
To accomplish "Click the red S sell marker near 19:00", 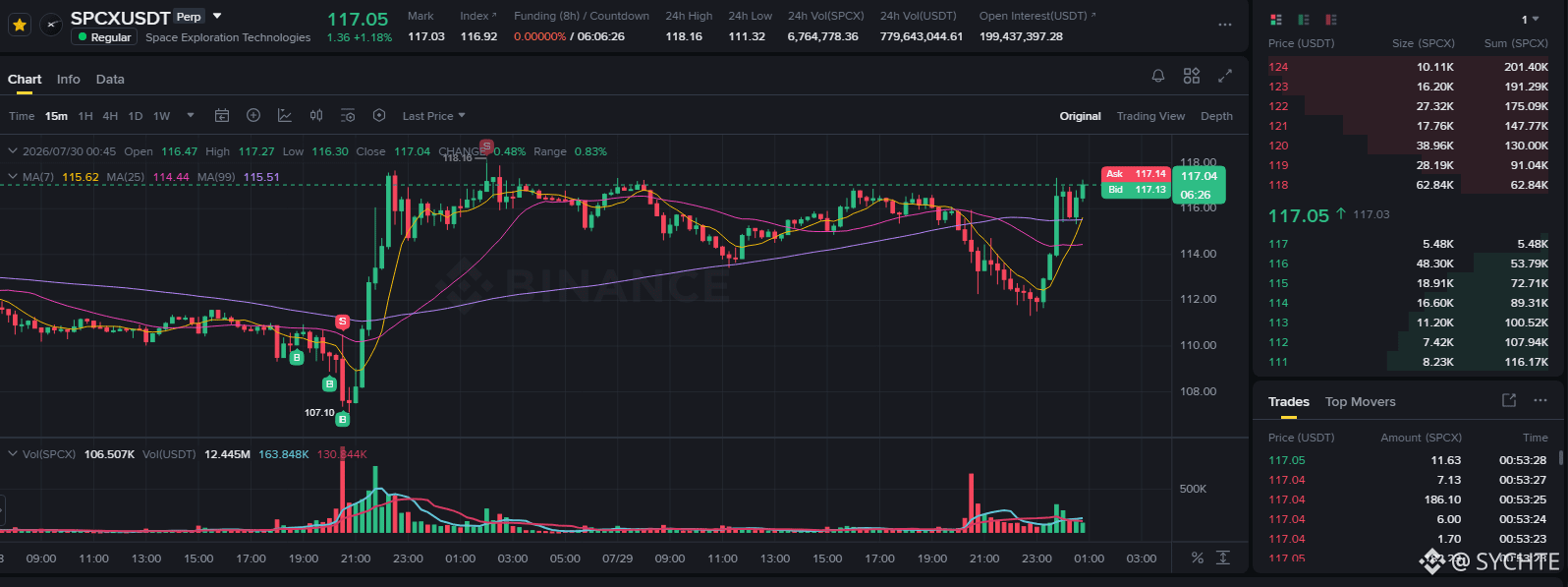I will (x=343, y=322).
